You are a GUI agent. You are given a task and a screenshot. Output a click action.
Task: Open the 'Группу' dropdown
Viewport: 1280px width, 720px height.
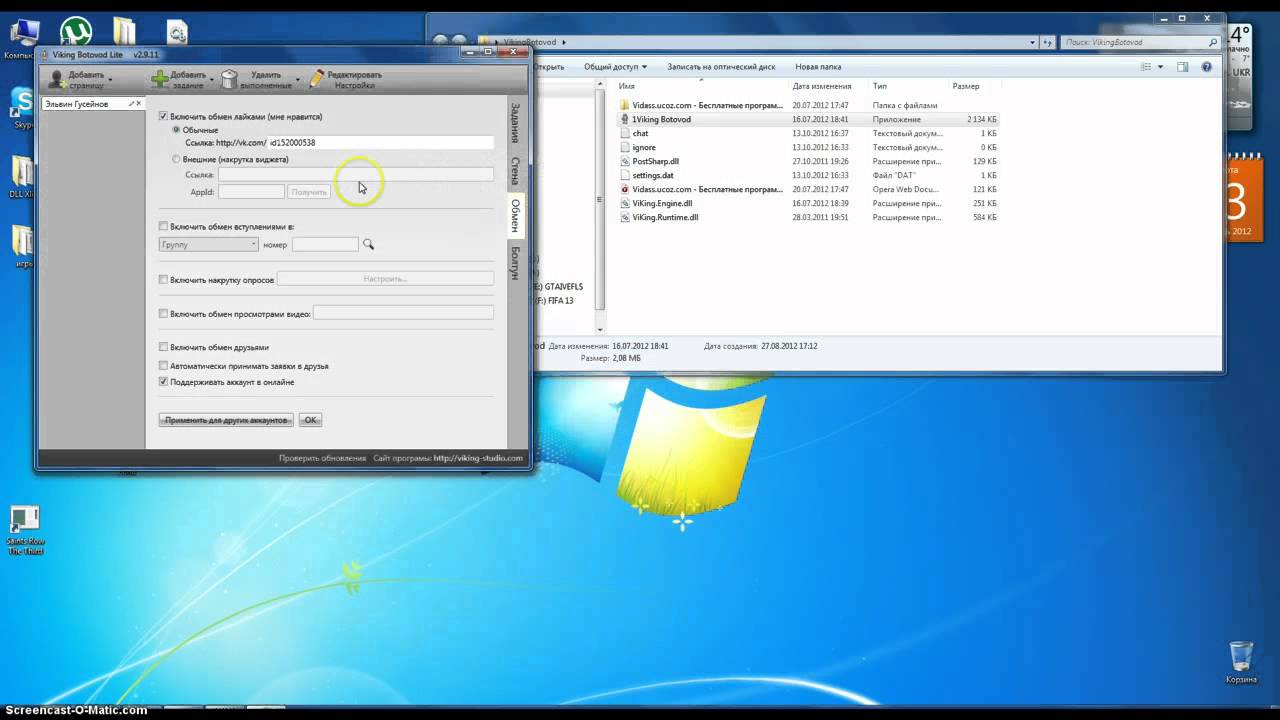209,244
